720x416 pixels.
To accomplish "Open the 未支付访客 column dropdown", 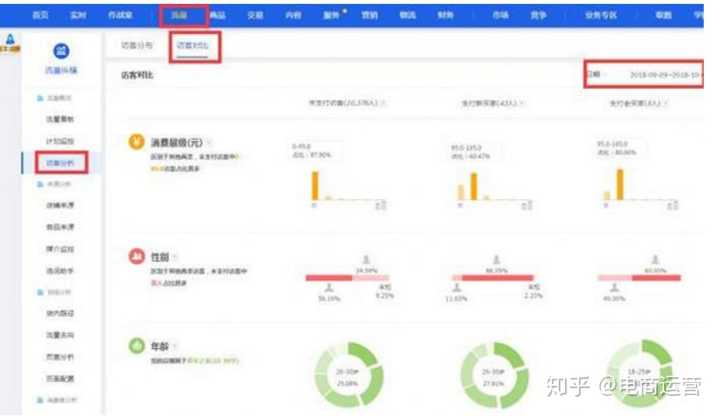I will pyautogui.click(x=384, y=103).
